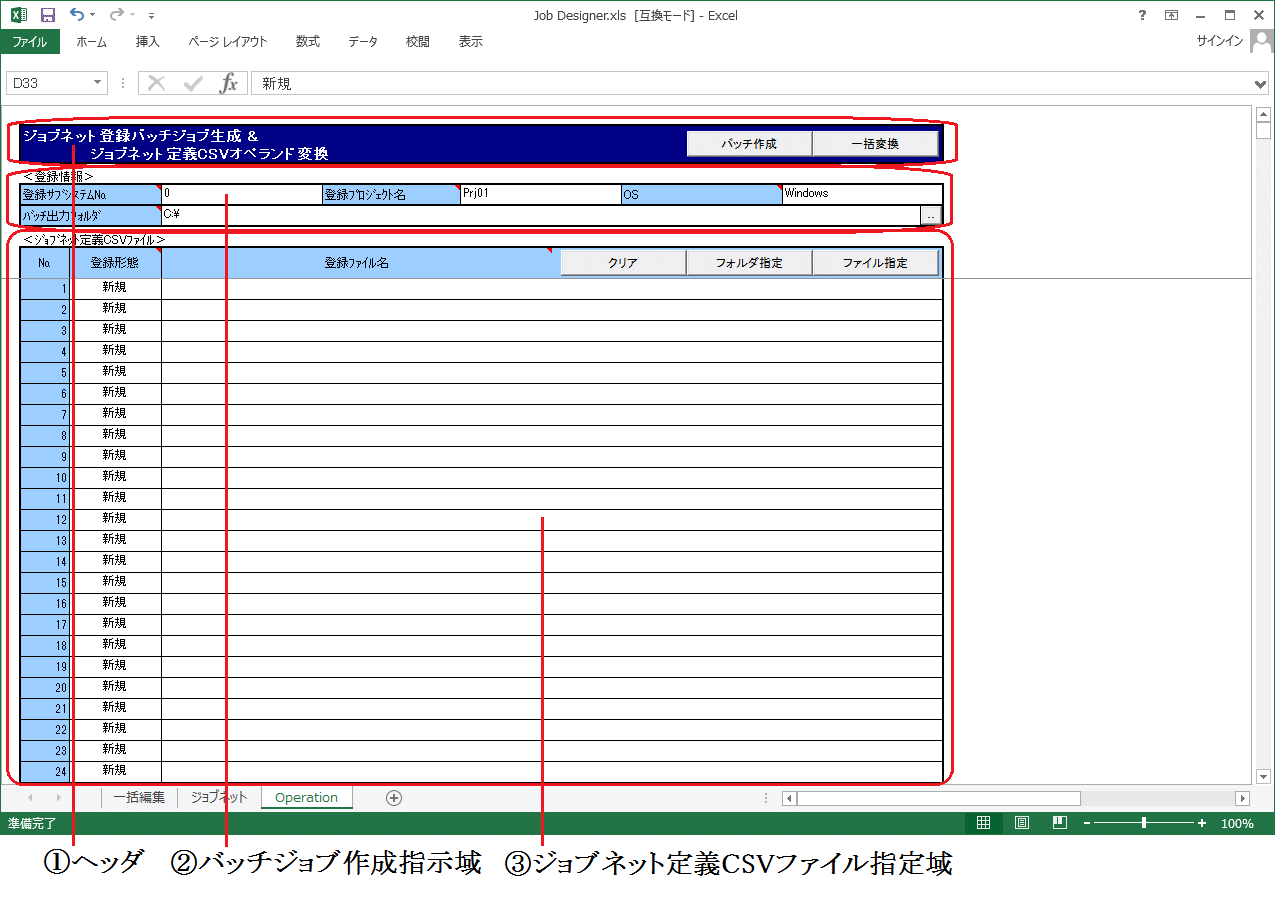Select Normal view icon in status bar
This screenshot has height=908, width=1288.
[983, 823]
